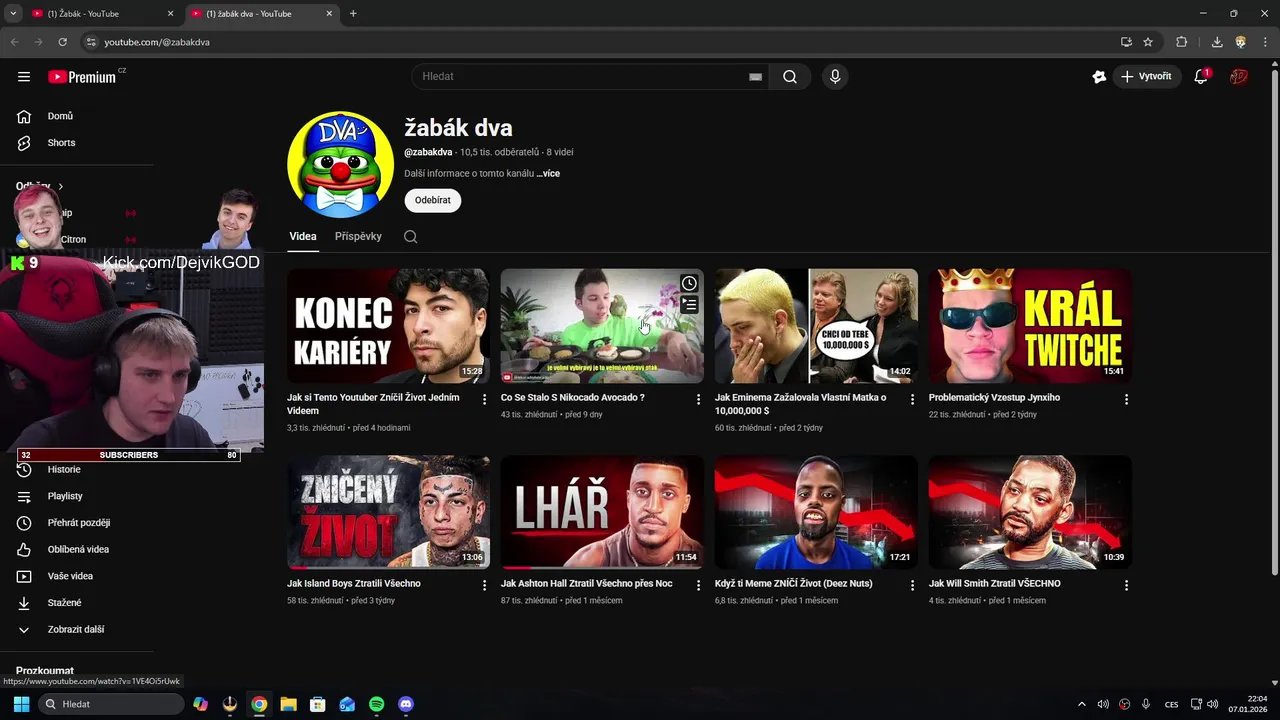Start voice search with microphone icon
Image resolution: width=1280 pixels, height=720 pixels.
click(x=835, y=76)
